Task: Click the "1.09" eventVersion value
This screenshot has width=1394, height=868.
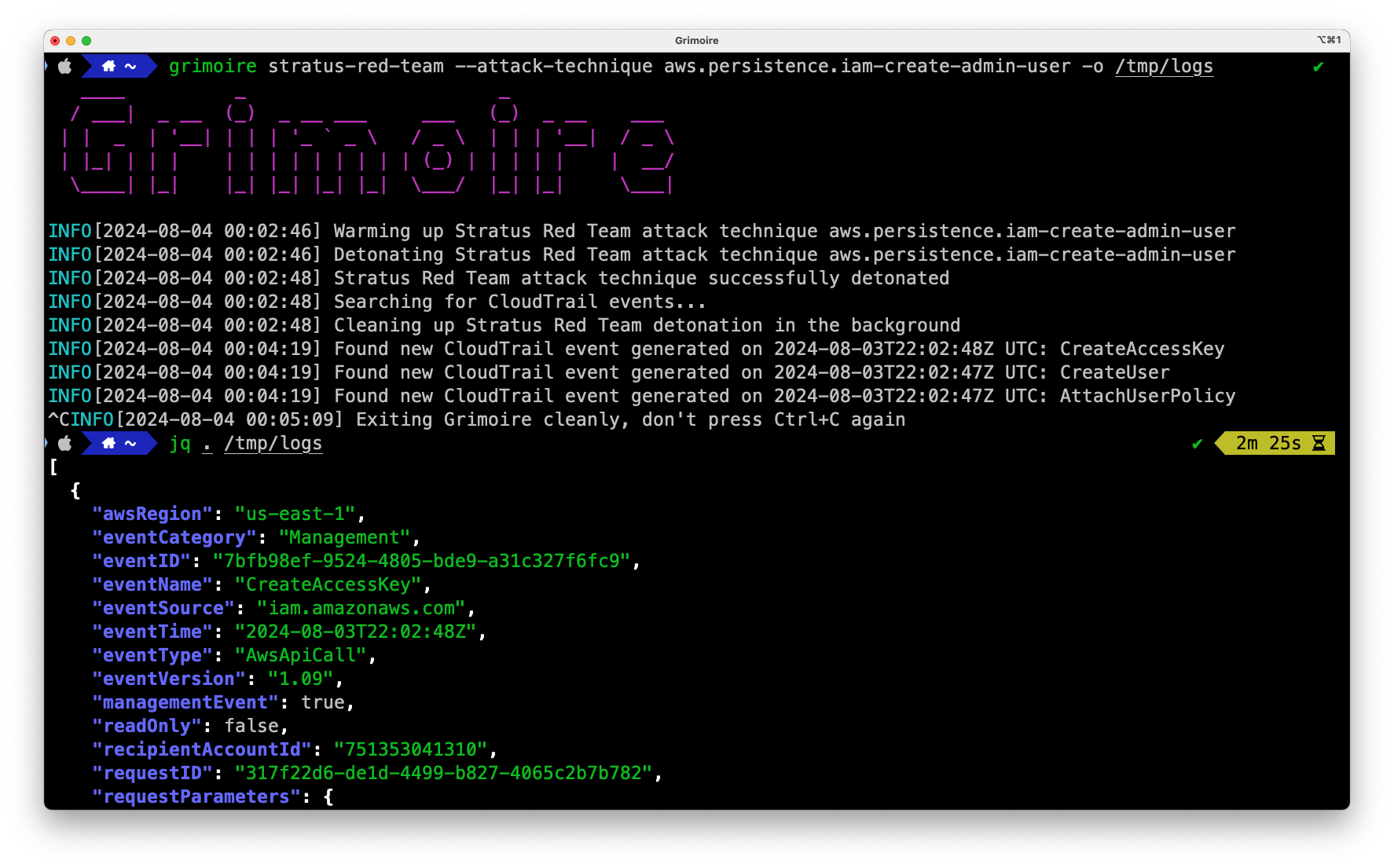Action: 301,679
